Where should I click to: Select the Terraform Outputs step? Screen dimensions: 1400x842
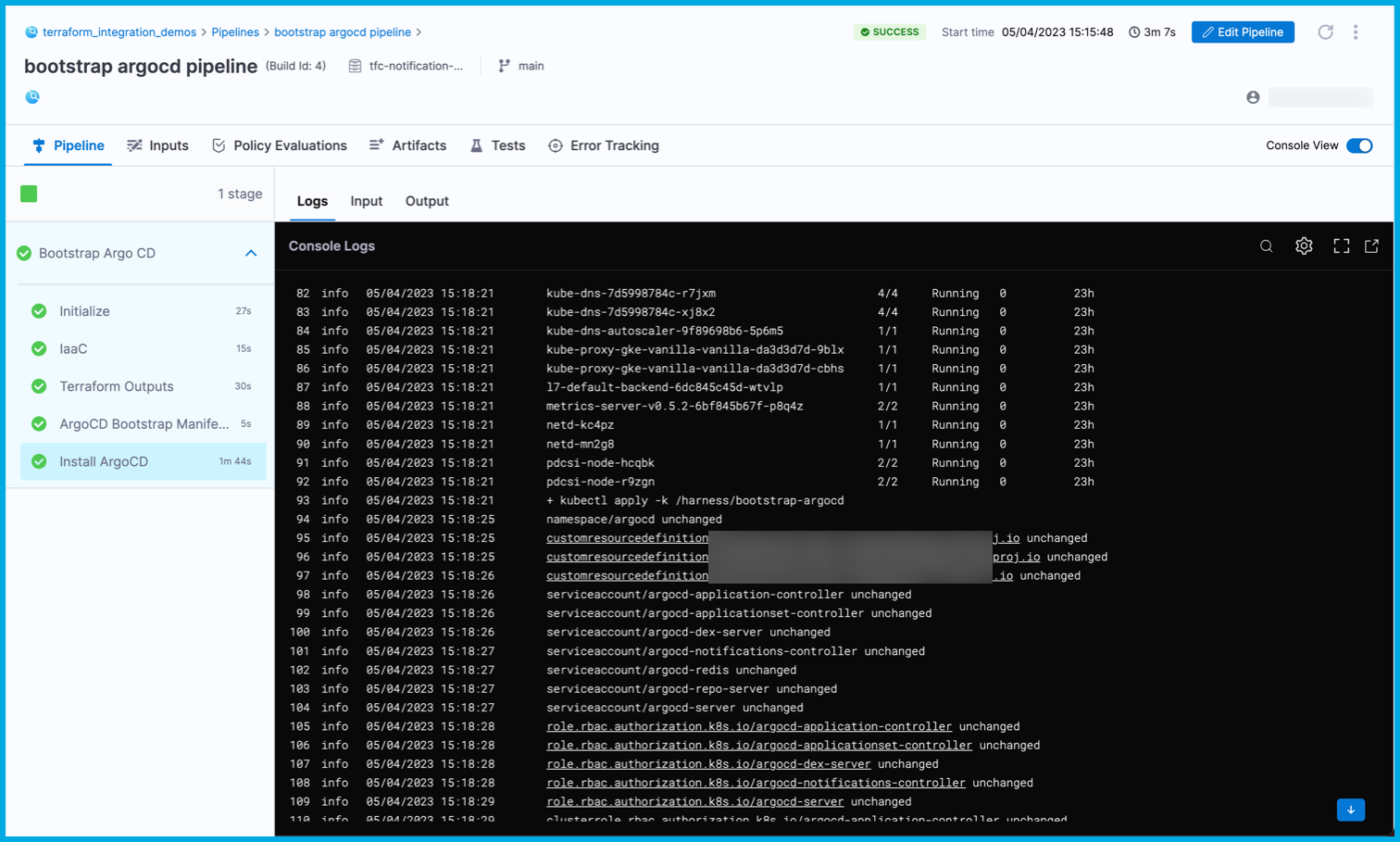pyautogui.click(x=117, y=386)
